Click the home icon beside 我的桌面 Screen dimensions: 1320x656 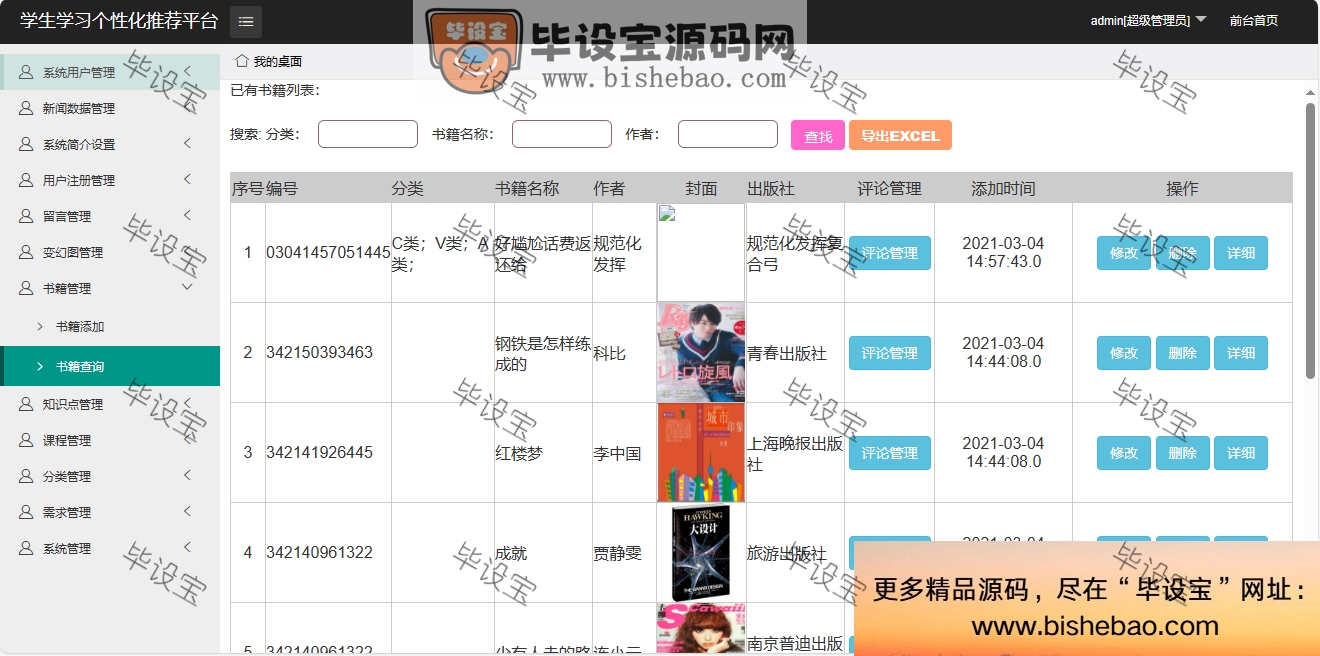point(241,61)
